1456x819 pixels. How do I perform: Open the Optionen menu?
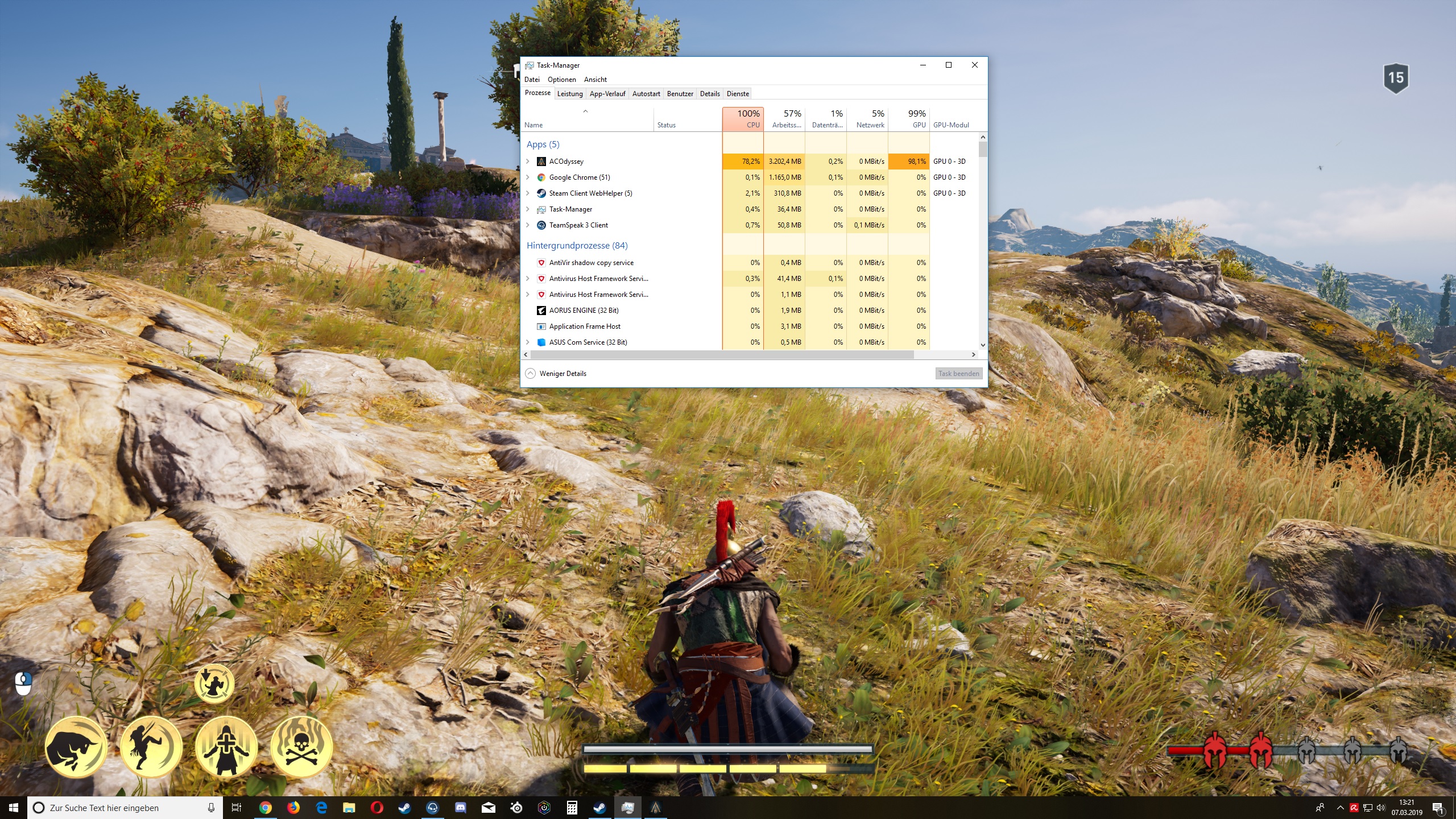[x=561, y=80]
